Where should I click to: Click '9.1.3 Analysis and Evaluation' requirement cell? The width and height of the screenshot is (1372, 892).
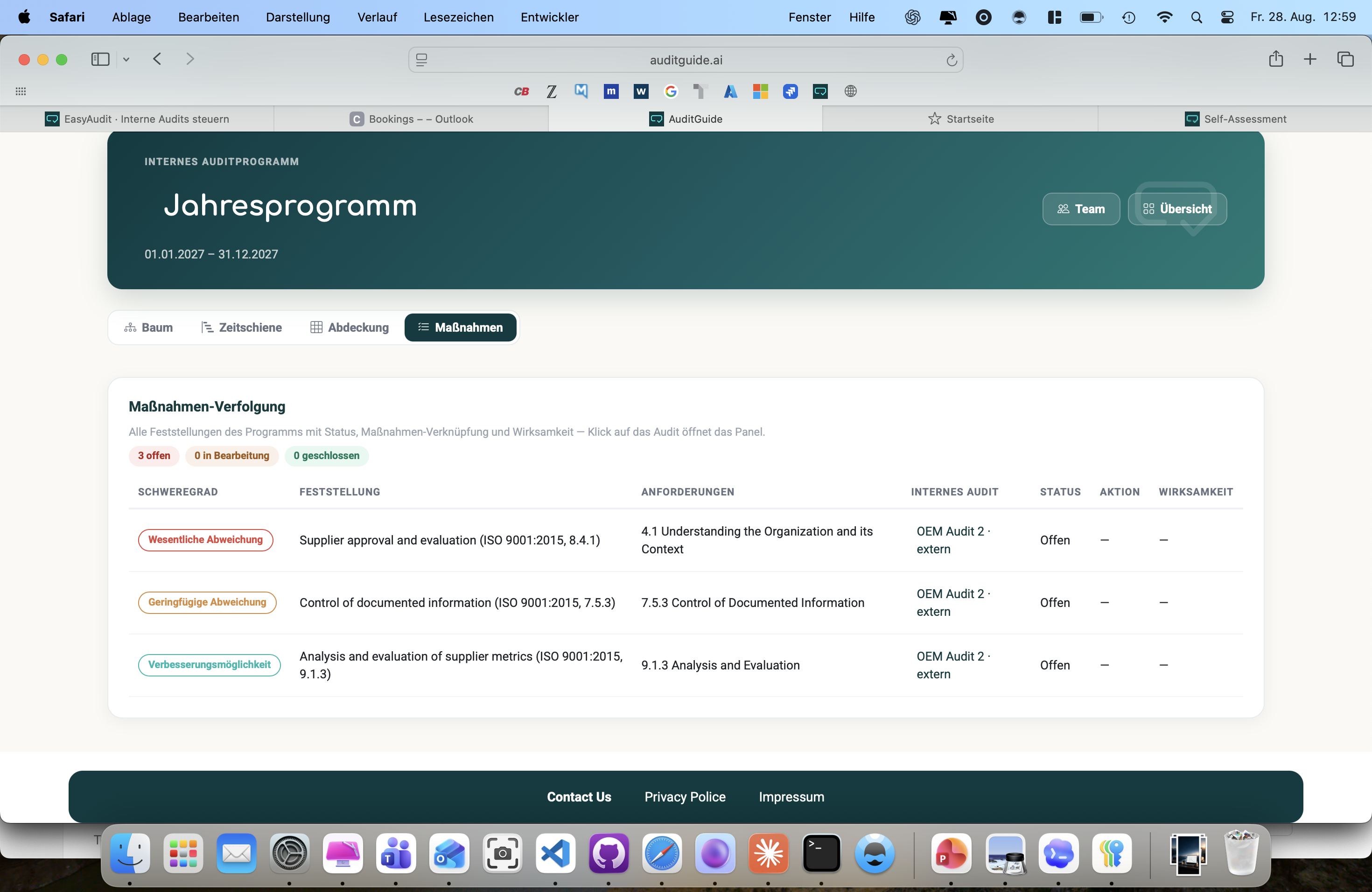(721, 665)
